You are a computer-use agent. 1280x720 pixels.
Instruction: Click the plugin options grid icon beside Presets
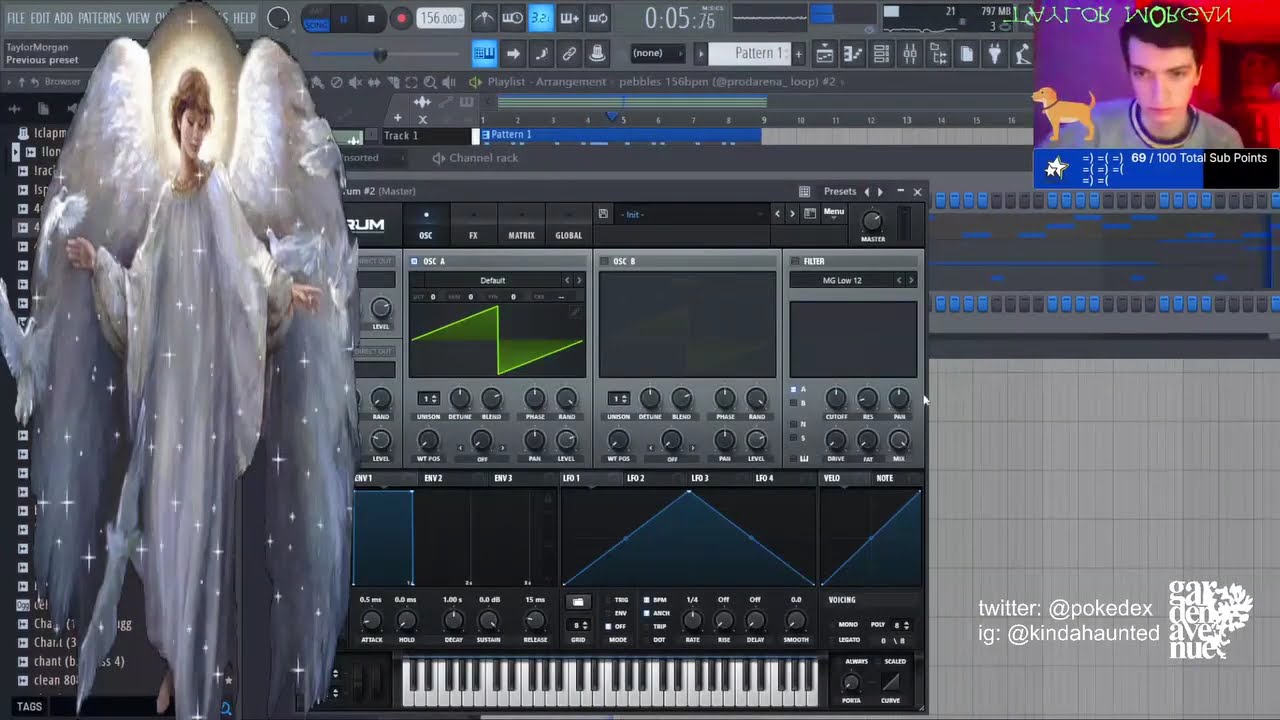click(805, 191)
